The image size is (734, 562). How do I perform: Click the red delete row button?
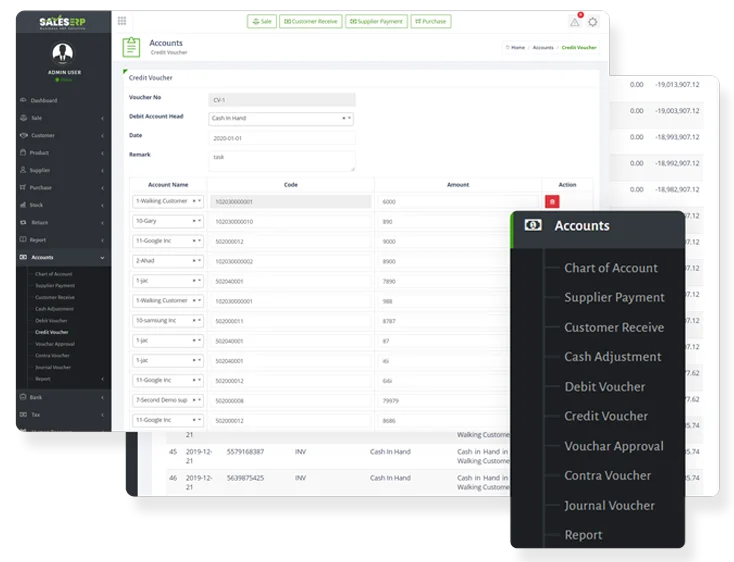click(551, 201)
